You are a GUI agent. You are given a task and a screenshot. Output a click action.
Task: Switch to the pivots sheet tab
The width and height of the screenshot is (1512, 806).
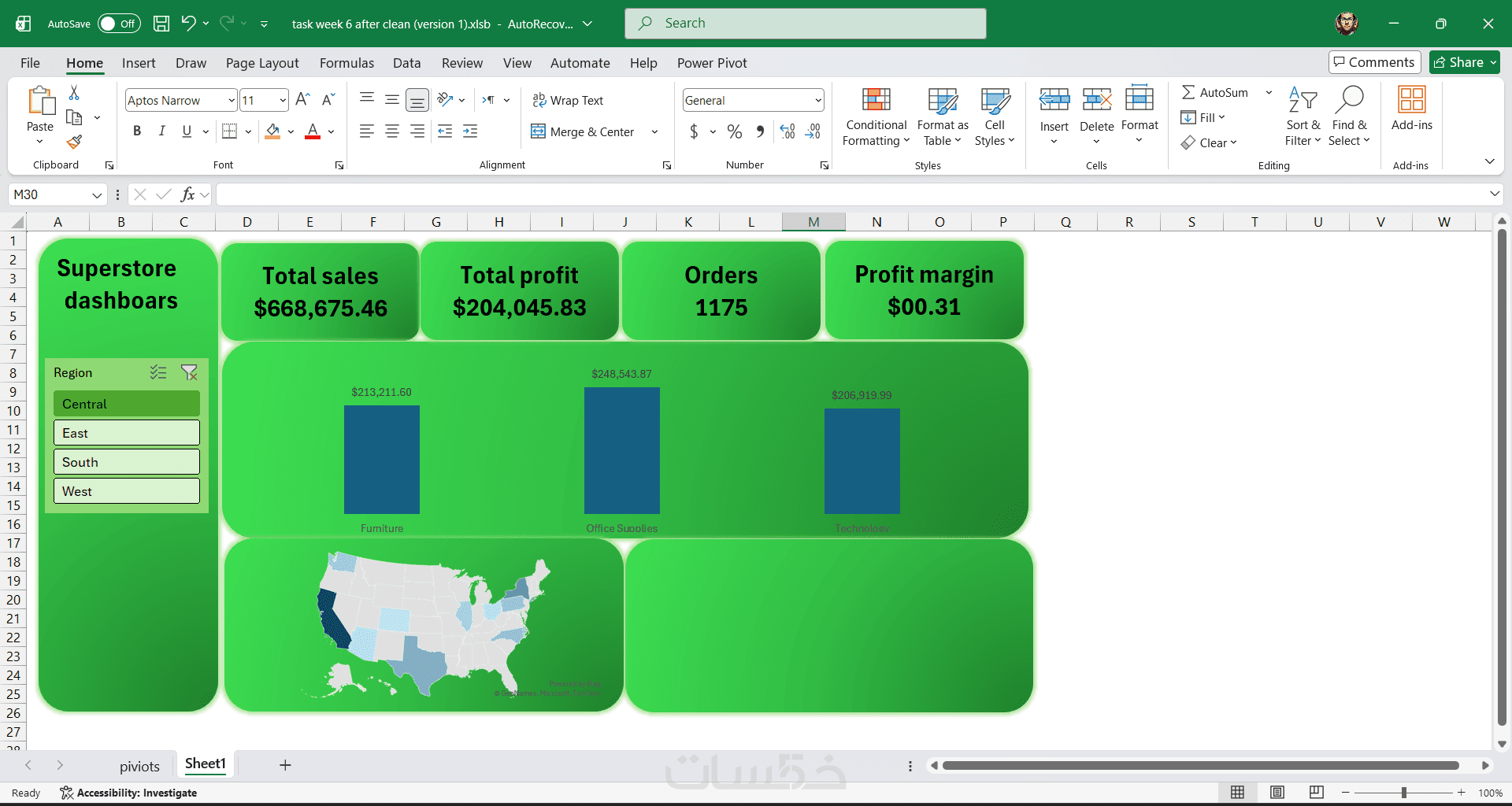139,766
